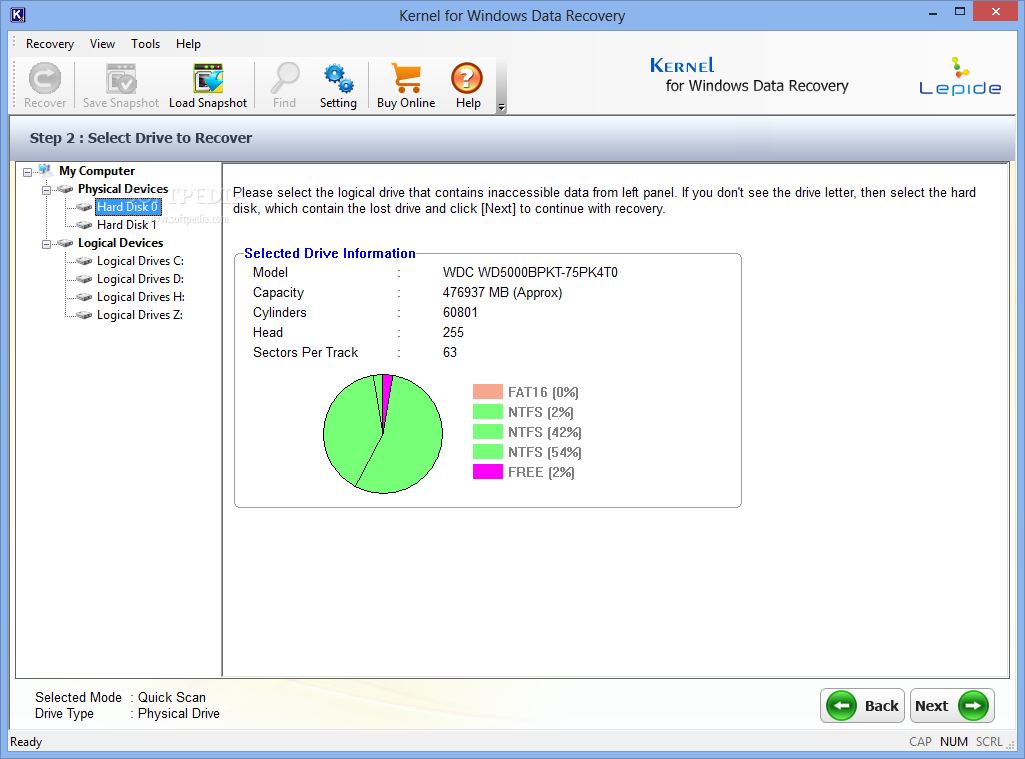Click the Selected Drive Information heading
1025x759 pixels.
[x=329, y=254]
